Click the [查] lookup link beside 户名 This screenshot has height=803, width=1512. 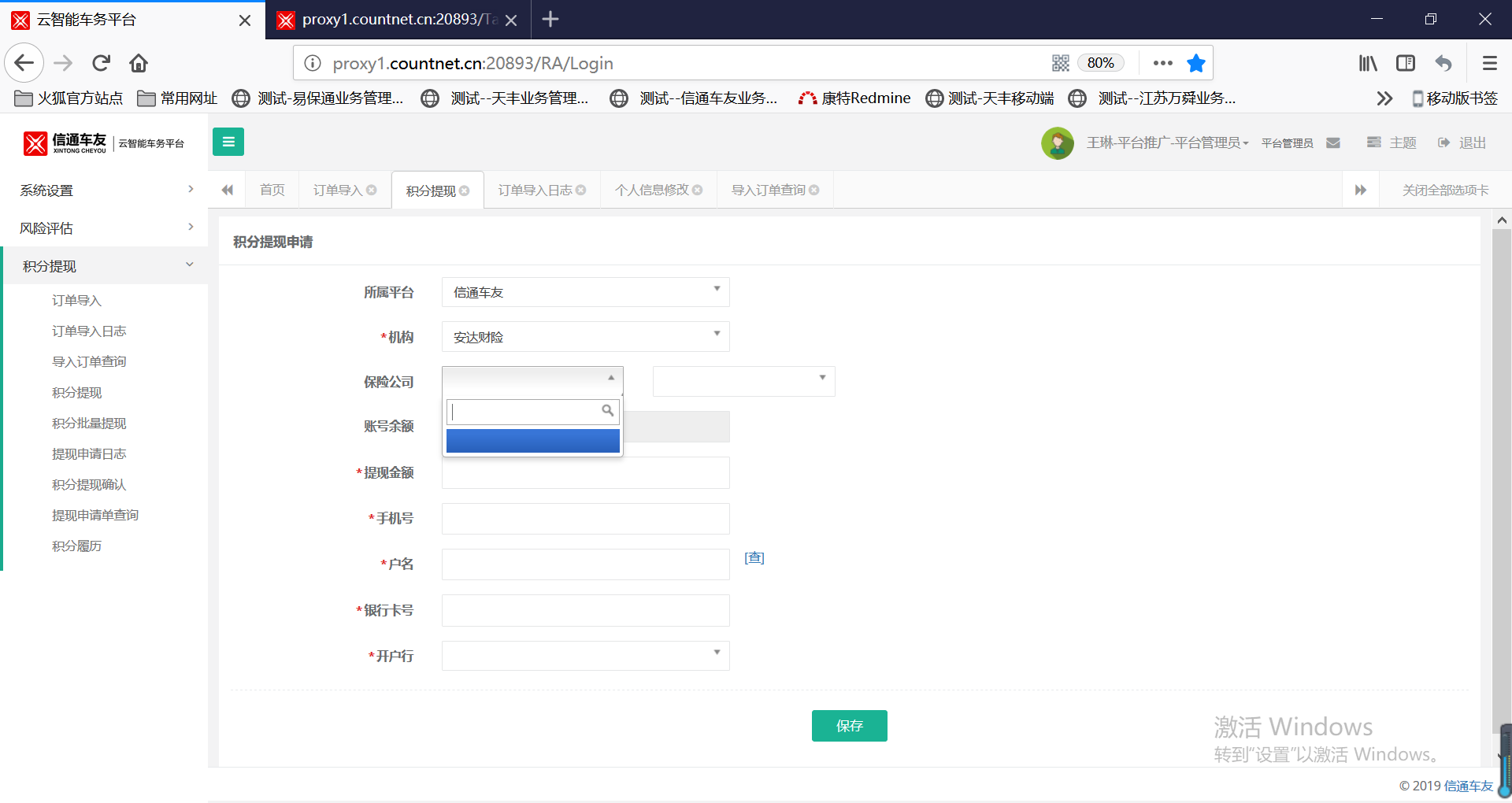tap(754, 557)
